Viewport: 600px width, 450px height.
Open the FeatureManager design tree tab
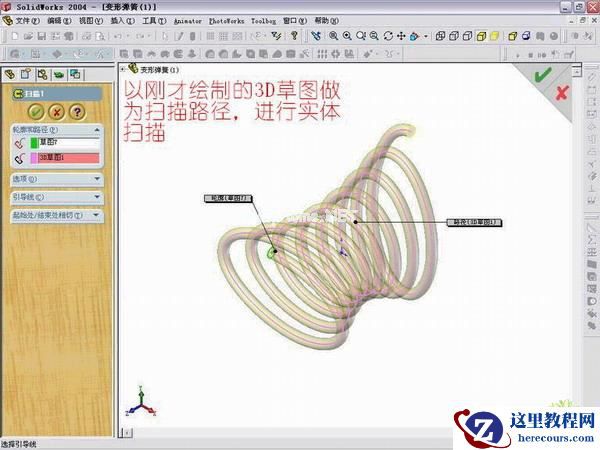10,74
